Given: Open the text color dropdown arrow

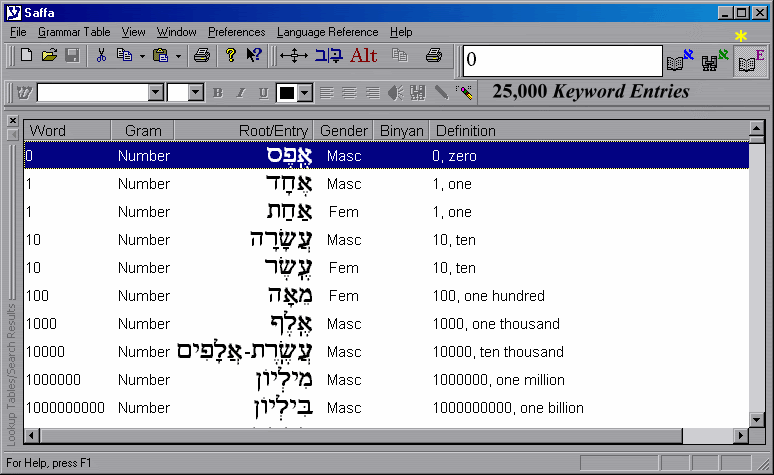Looking at the screenshot, I should click(x=306, y=92).
